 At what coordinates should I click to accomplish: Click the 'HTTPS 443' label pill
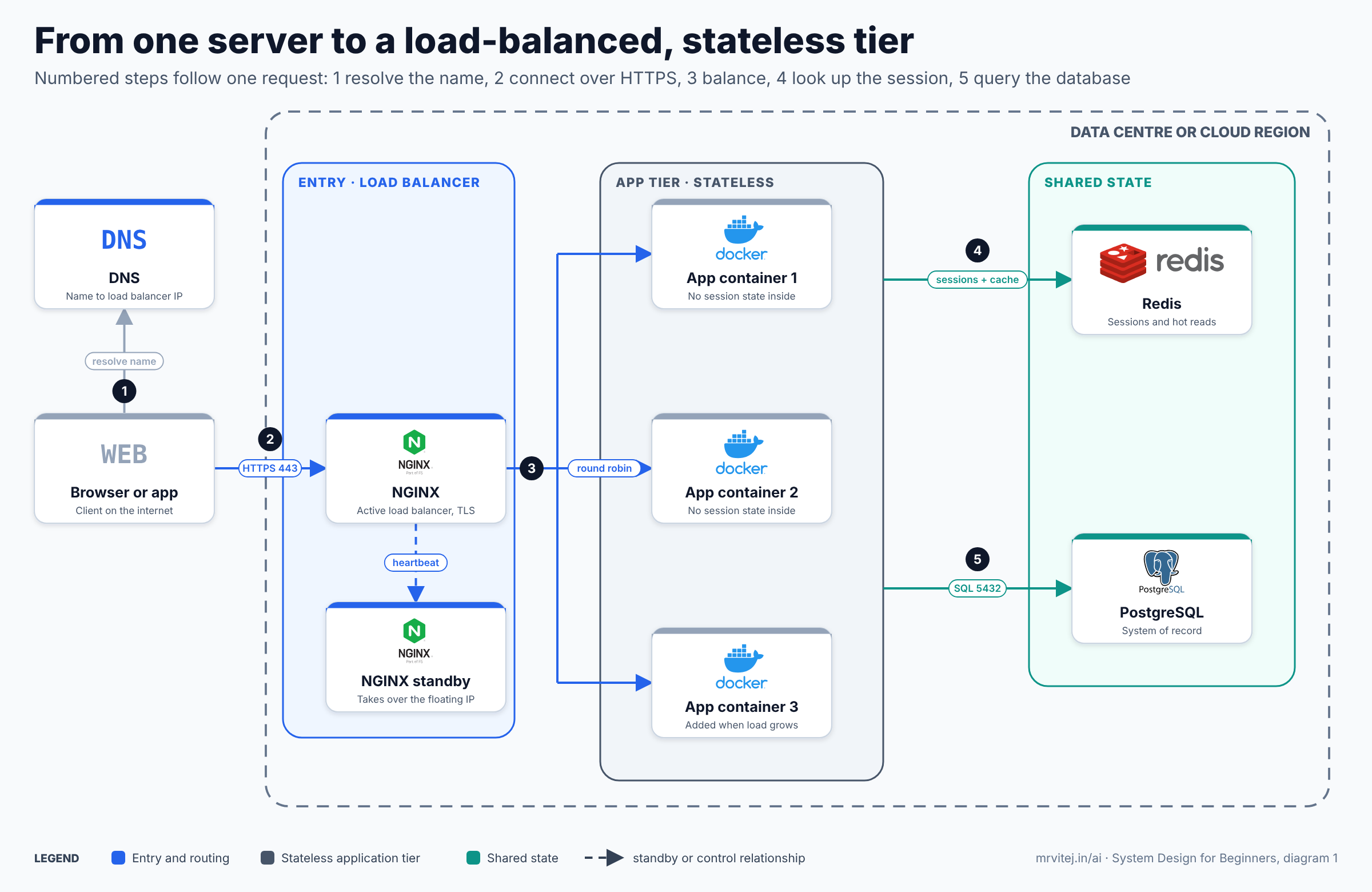tap(270, 468)
